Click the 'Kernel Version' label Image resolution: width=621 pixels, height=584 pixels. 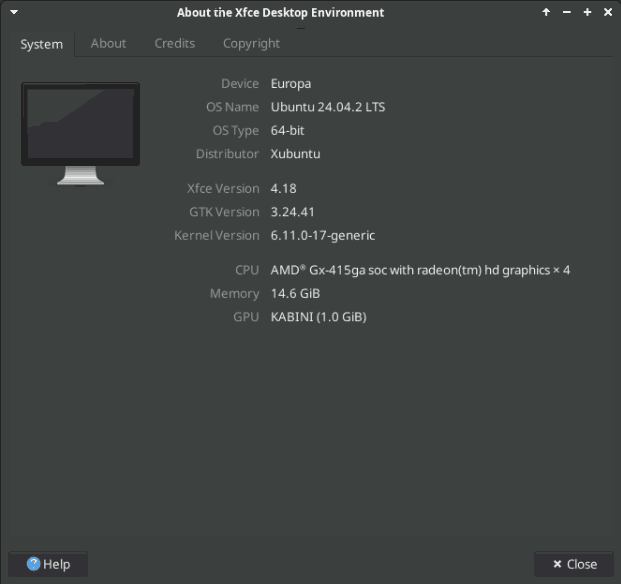[217, 236]
